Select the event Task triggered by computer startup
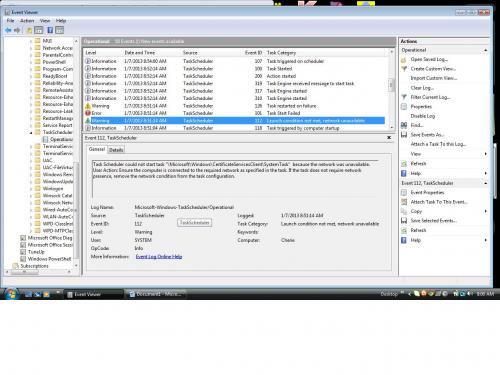500x375 pixels. 235,128
